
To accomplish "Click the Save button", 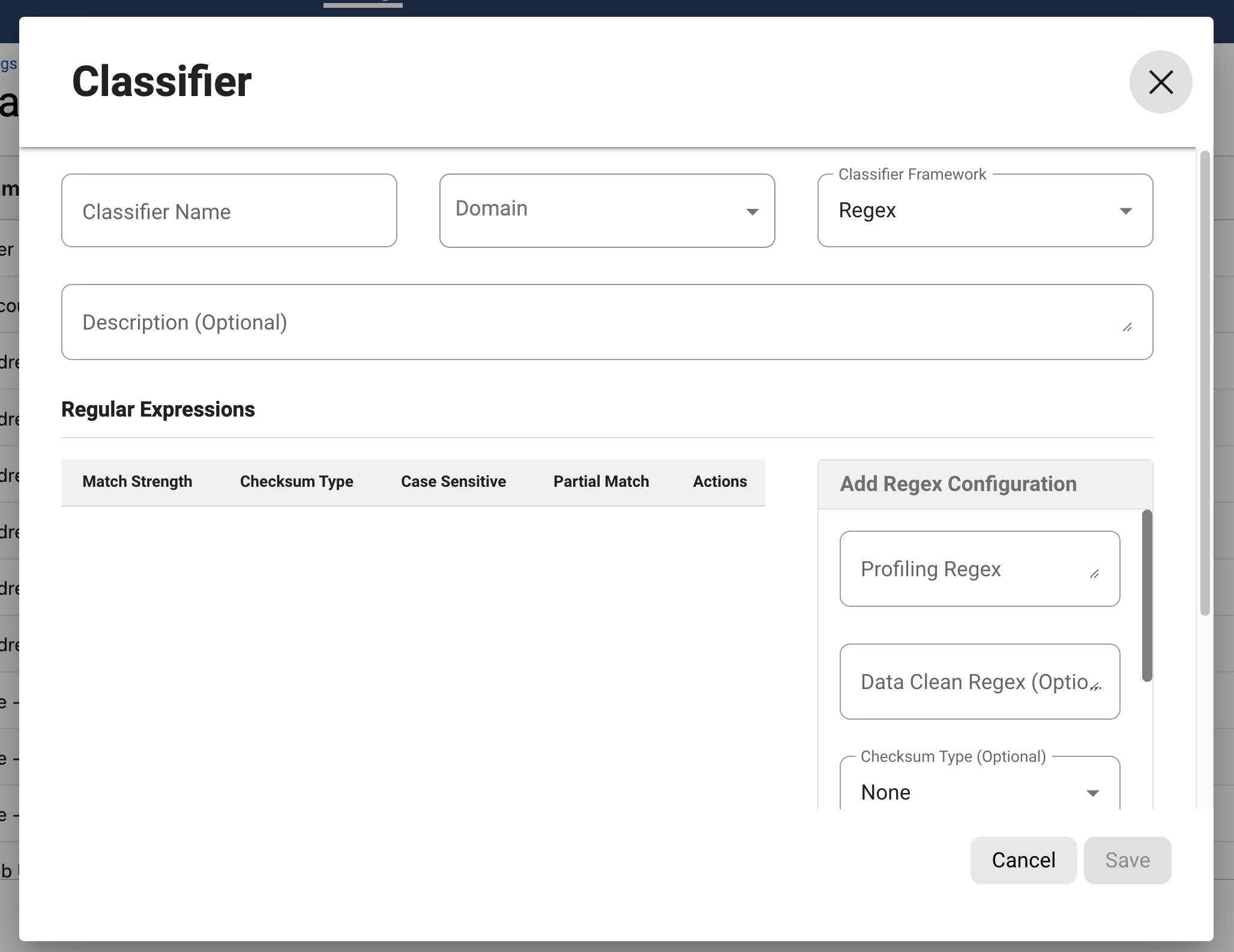I will (1127, 860).
